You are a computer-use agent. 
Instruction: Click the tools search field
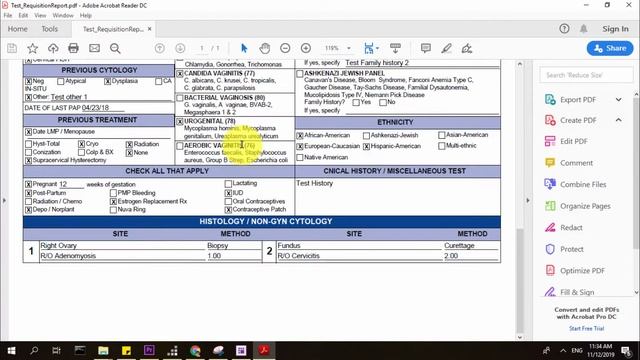[586, 75]
